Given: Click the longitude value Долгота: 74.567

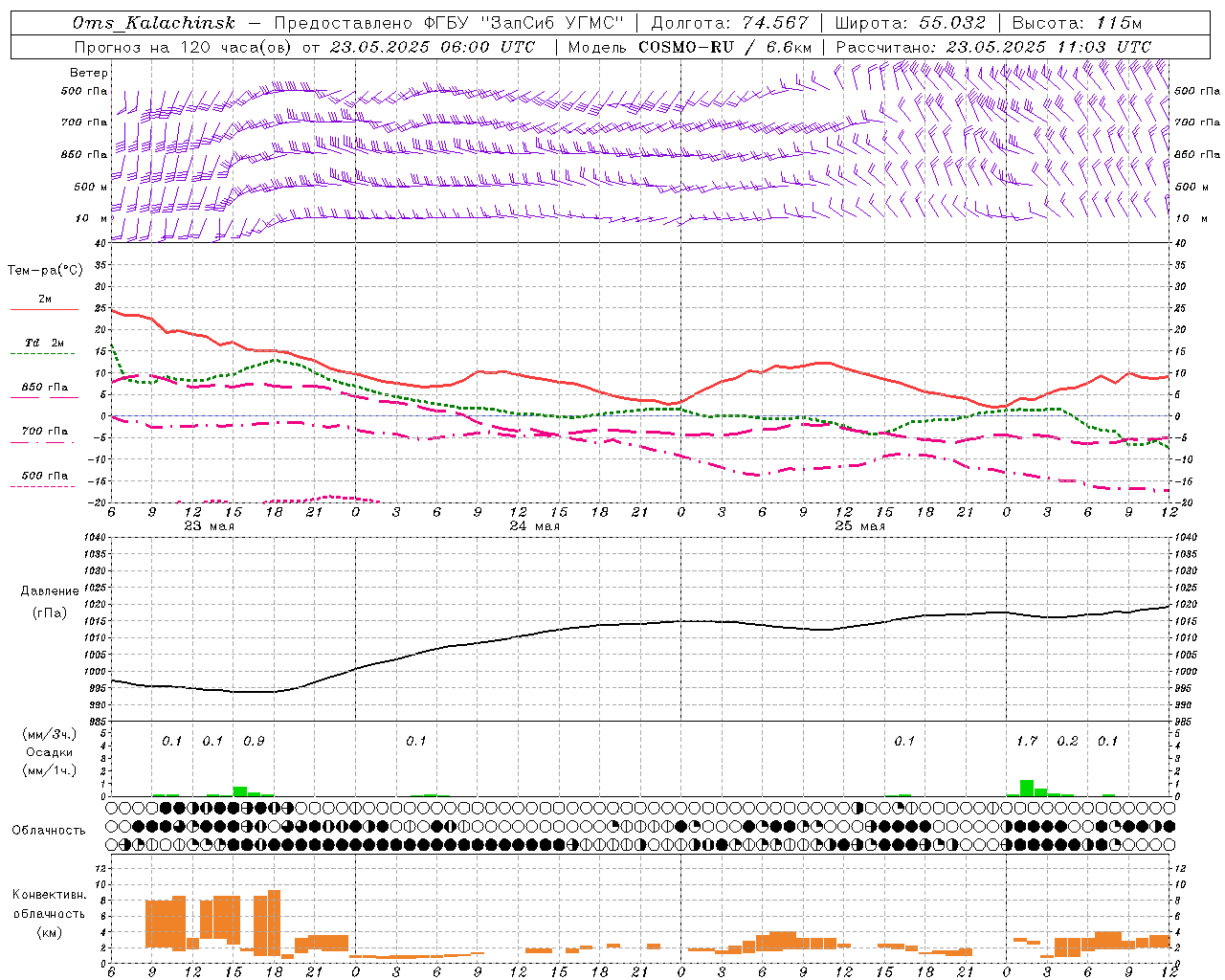Looking at the screenshot, I should [x=730, y=23].
